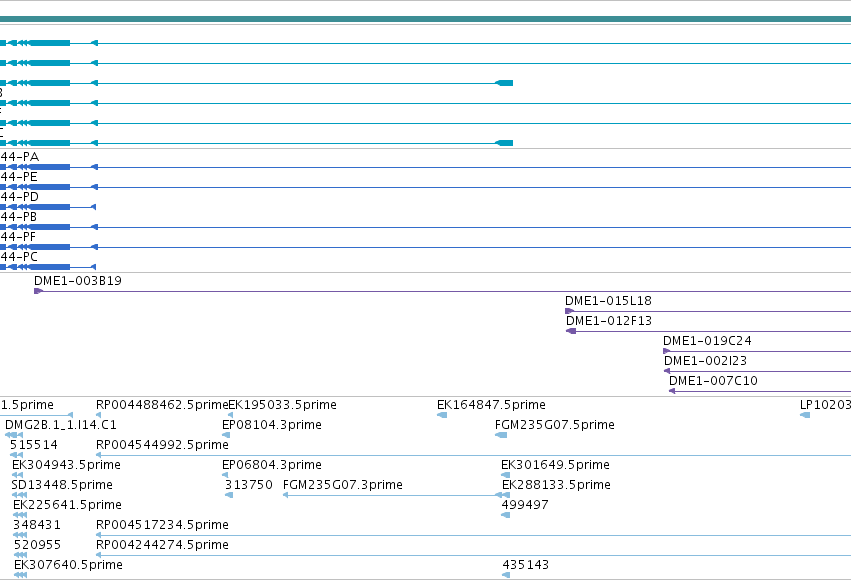Screen dimensions: 851x580
Task: Click the arrow glyph under the 435143 label
Action: point(506,575)
